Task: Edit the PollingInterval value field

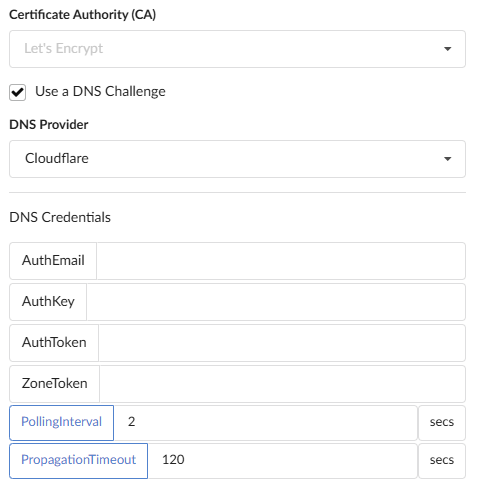Action: (266, 423)
